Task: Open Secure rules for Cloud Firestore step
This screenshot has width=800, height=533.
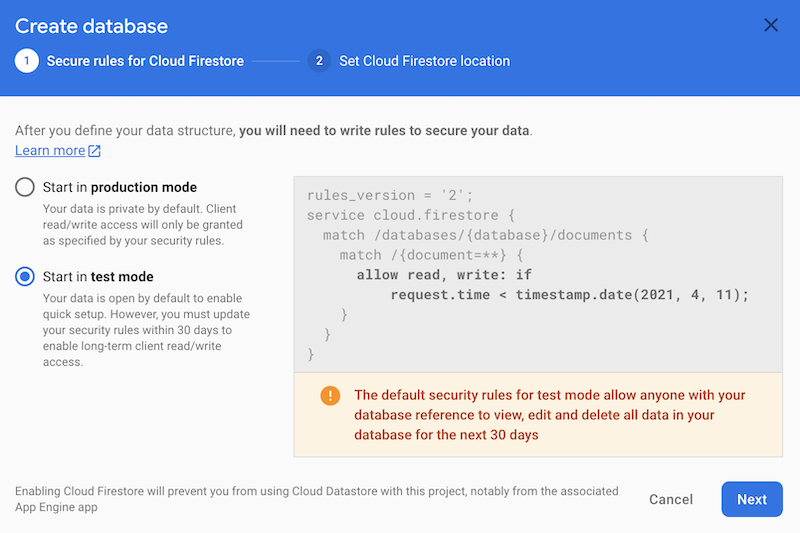Action: point(145,61)
